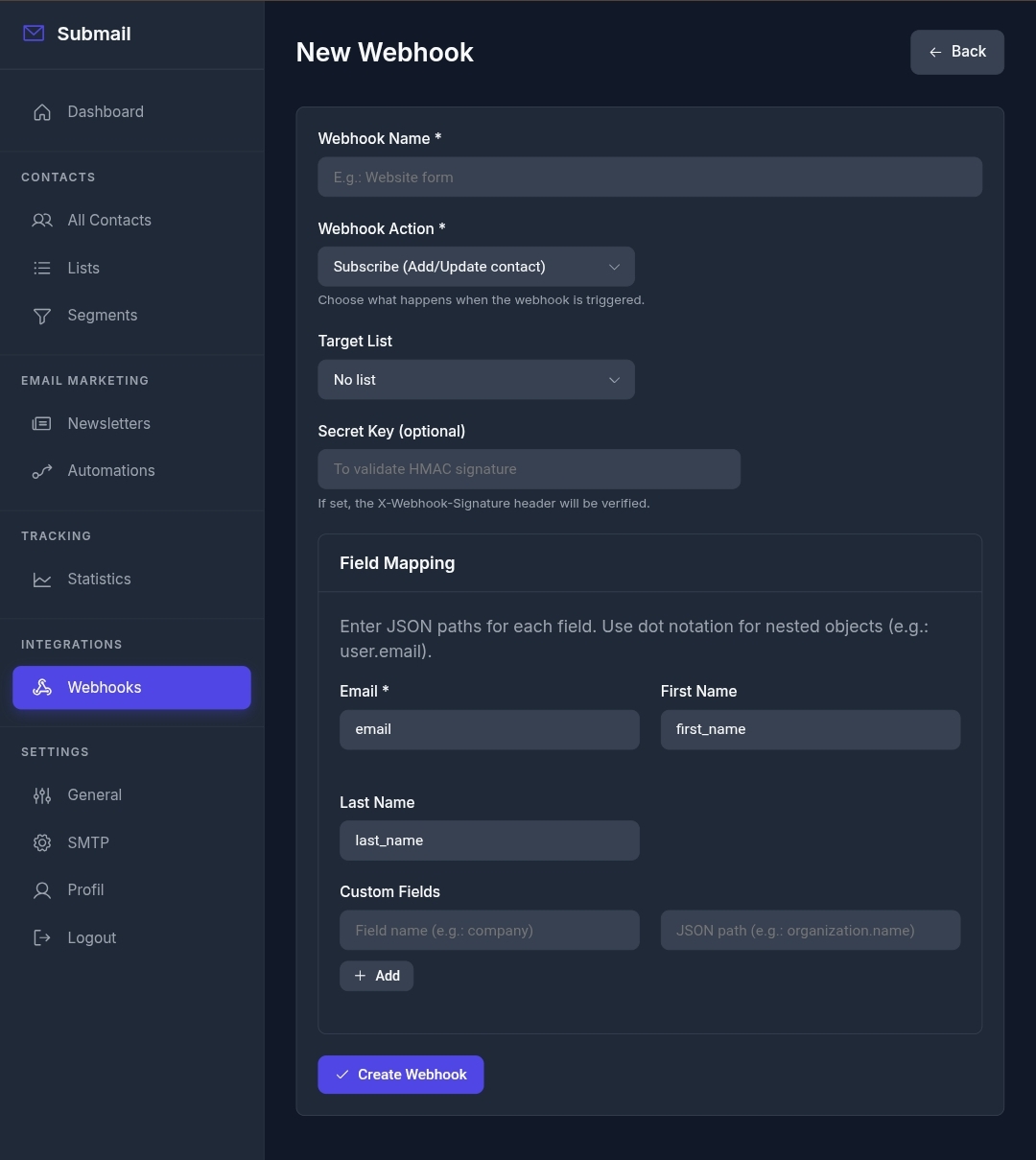
Task: Click the Submail envelope logo icon
Action: [34, 34]
